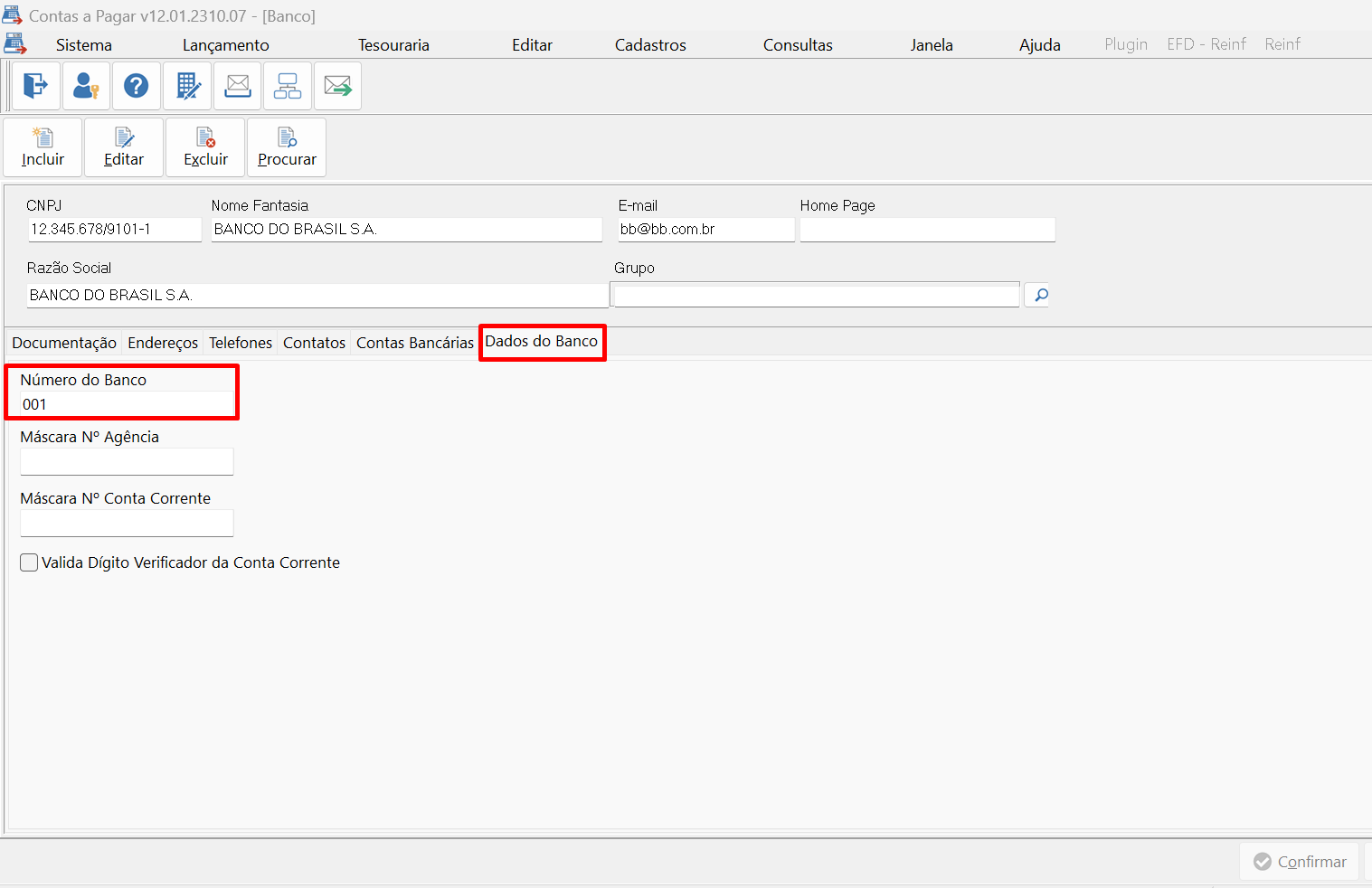Click the Editar toolbar button with pencil

pyautogui.click(x=124, y=147)
